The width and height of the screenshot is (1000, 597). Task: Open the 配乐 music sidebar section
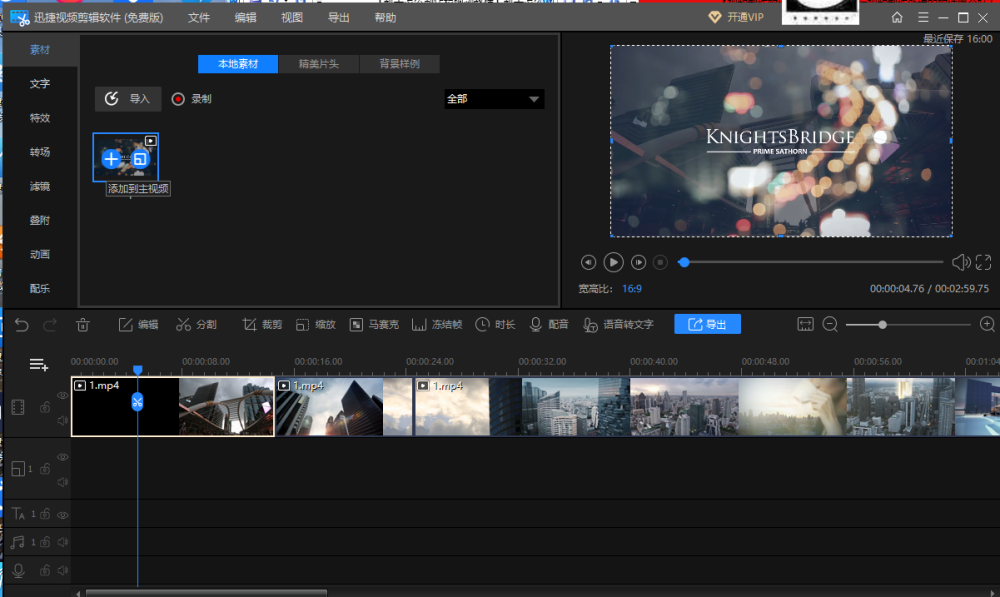(x=40, y=288)
